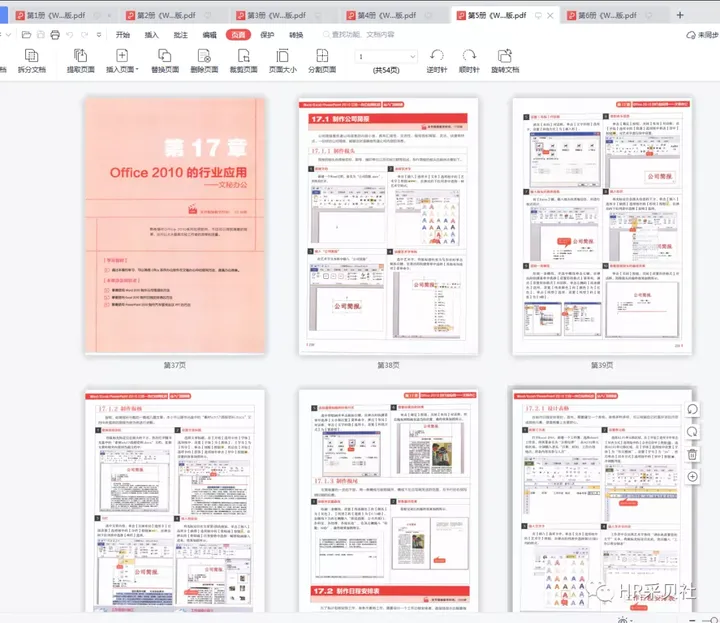
Task: Close the 第5册 PDF tab
Action: tap(550, 15)
